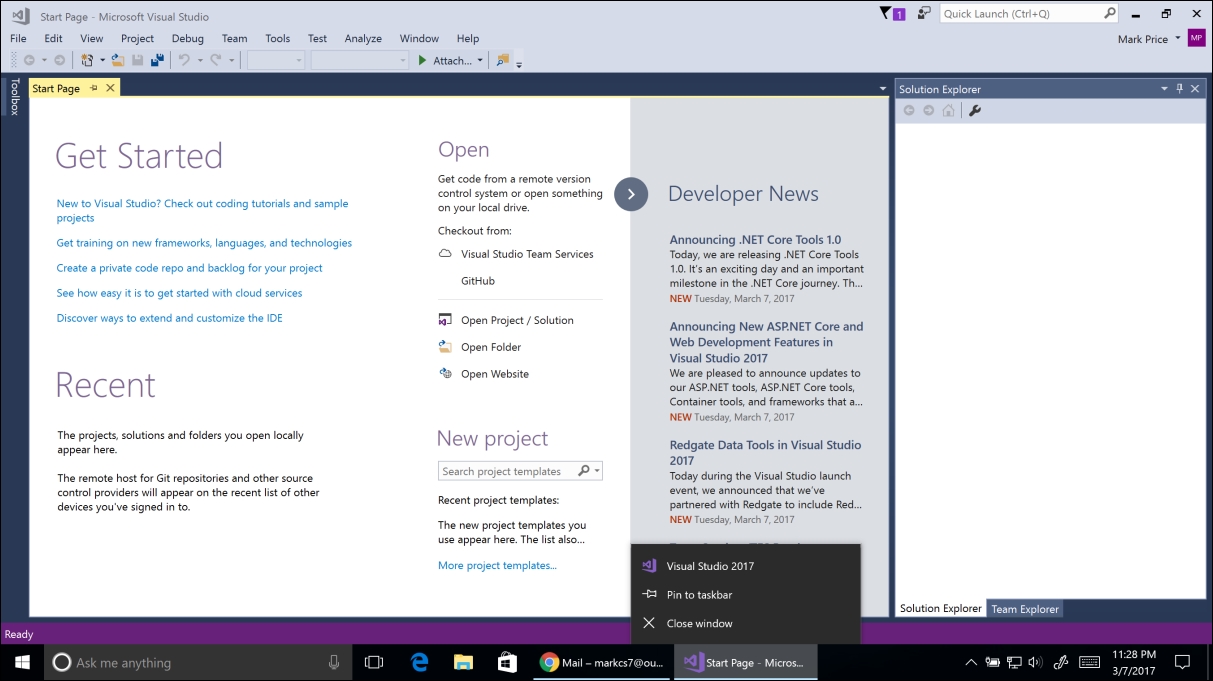Click the Cortana microphone icon

[334, 662]
